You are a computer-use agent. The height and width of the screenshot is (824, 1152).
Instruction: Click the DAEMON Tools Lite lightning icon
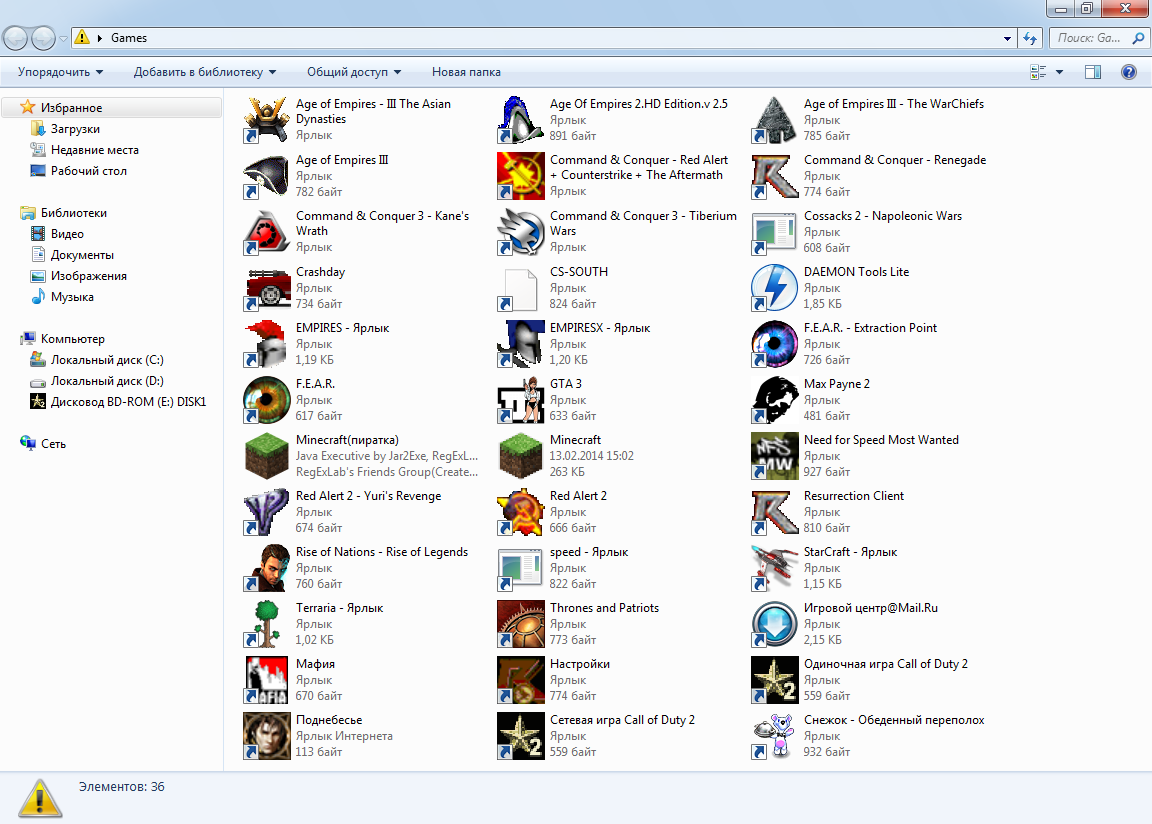click(775, 288)
